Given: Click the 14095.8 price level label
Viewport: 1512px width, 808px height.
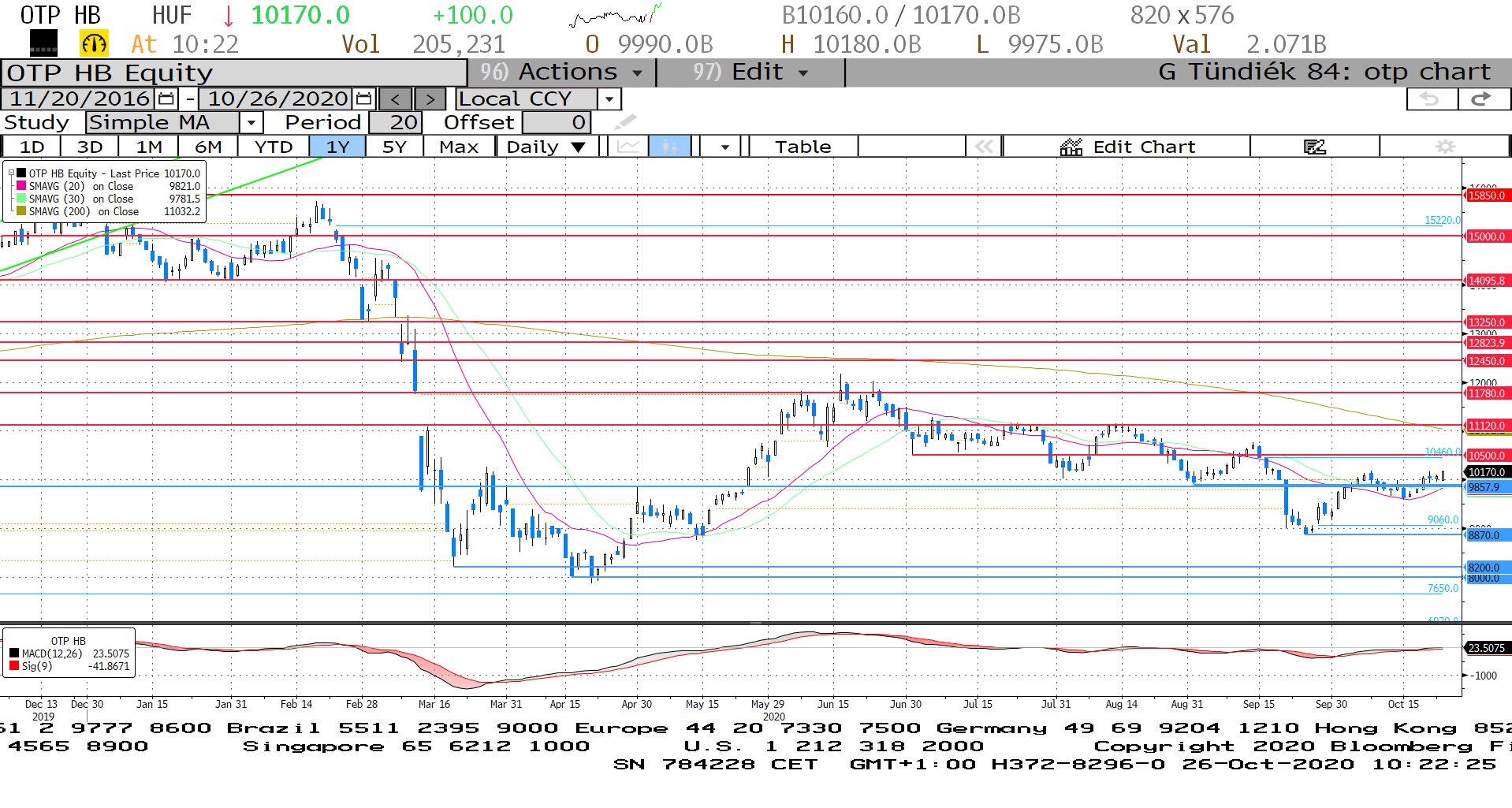Looking at the screenshot, I should [x=1487, y=281].
